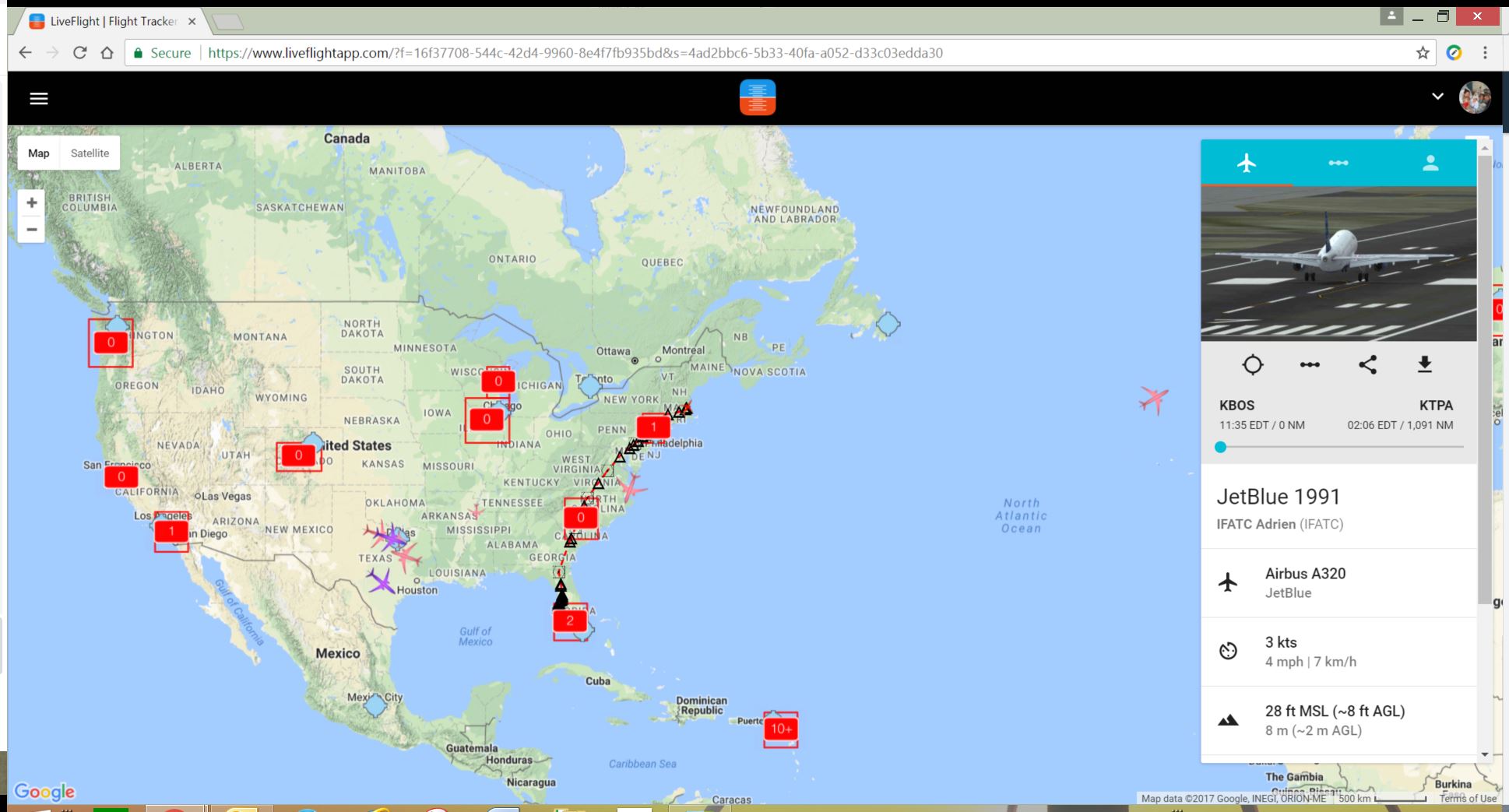Switch map view to Map
Viewport: 1509px width, 812px height.
[x=39, y=153]
